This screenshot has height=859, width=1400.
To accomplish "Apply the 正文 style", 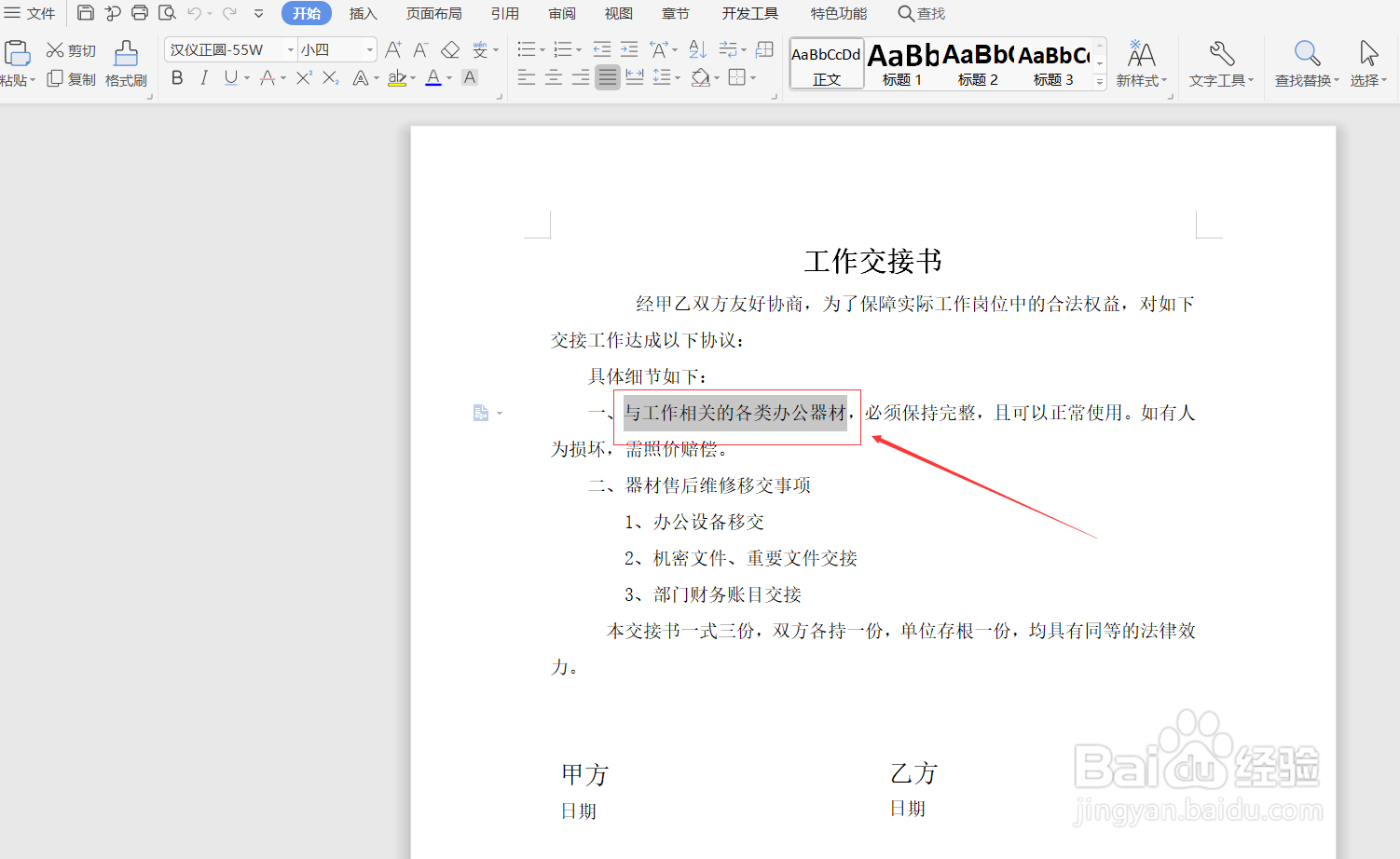I will pos(827,63).
